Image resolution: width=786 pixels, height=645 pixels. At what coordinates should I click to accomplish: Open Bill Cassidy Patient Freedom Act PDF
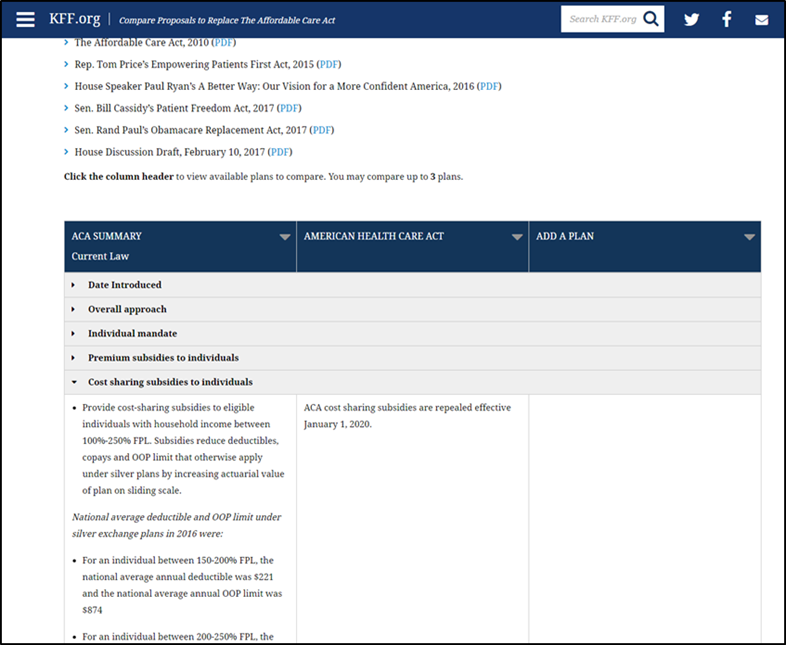click(289, 108)
